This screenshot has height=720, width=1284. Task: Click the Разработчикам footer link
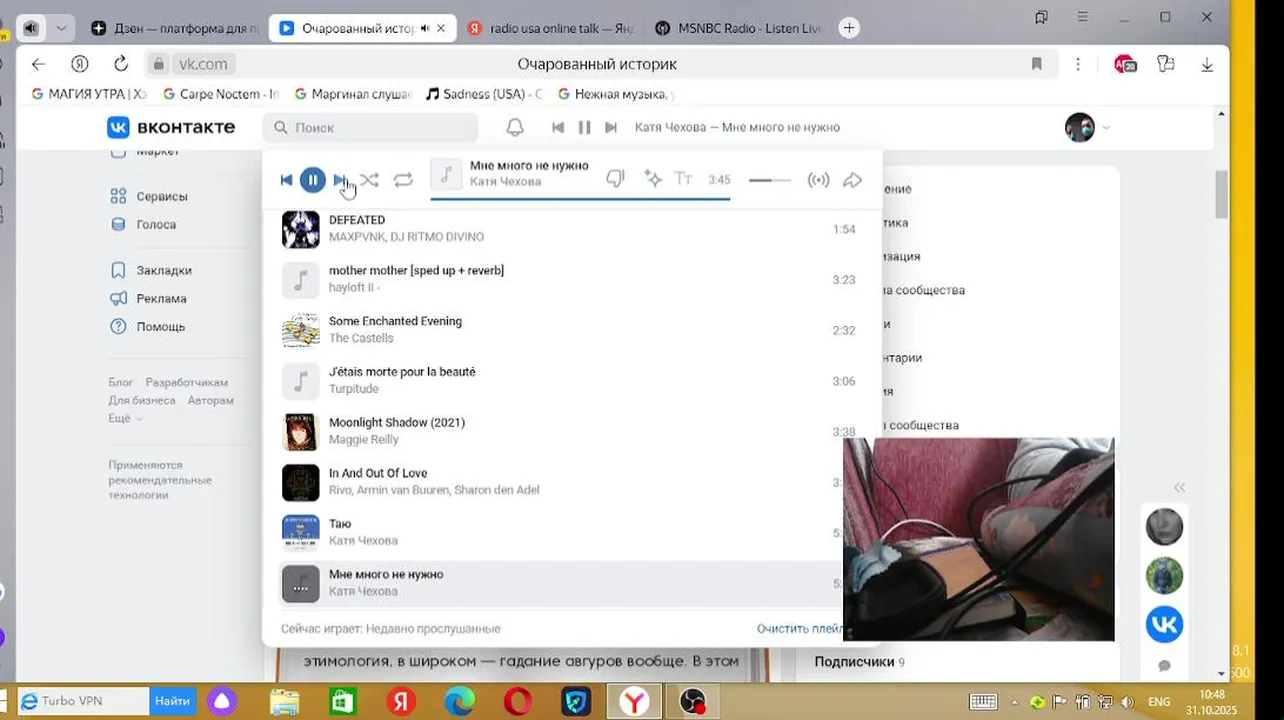pyautogui.click(x=187, y=382)
